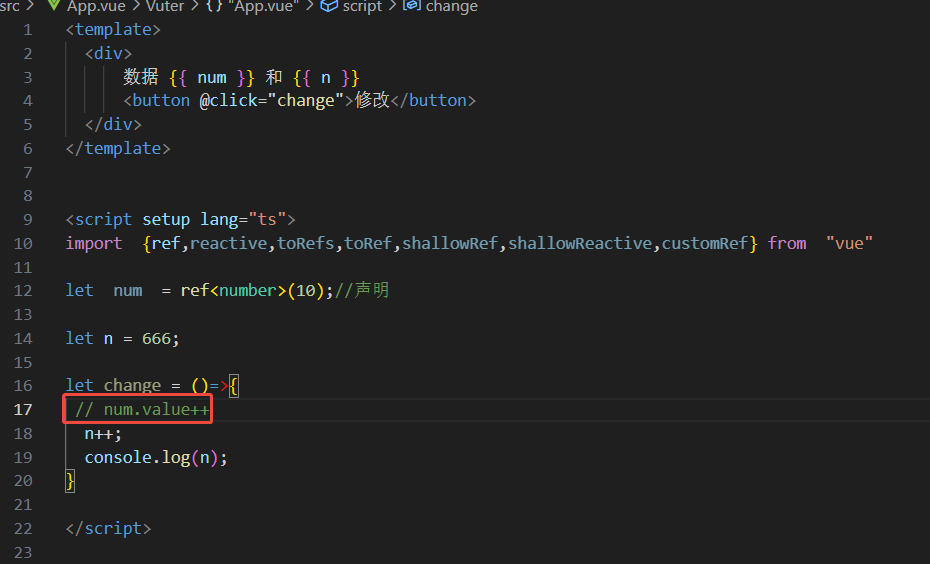Click the commented '// num.value++' line

pyautogui.click(x=142, y=410)
